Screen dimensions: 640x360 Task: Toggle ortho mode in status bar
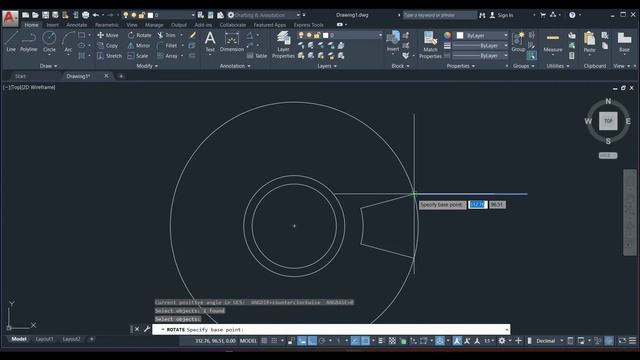pyautogui.click(x=312, y=341)
